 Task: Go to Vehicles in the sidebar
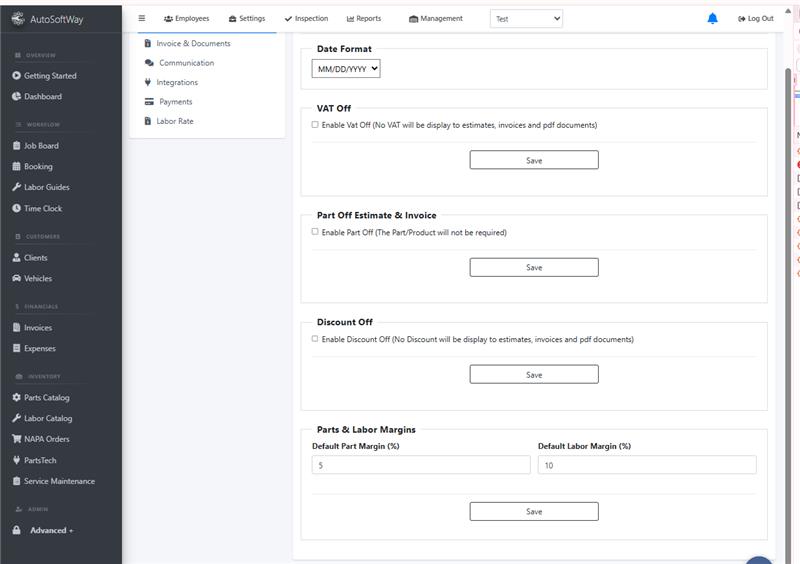(x=38, y=279)
